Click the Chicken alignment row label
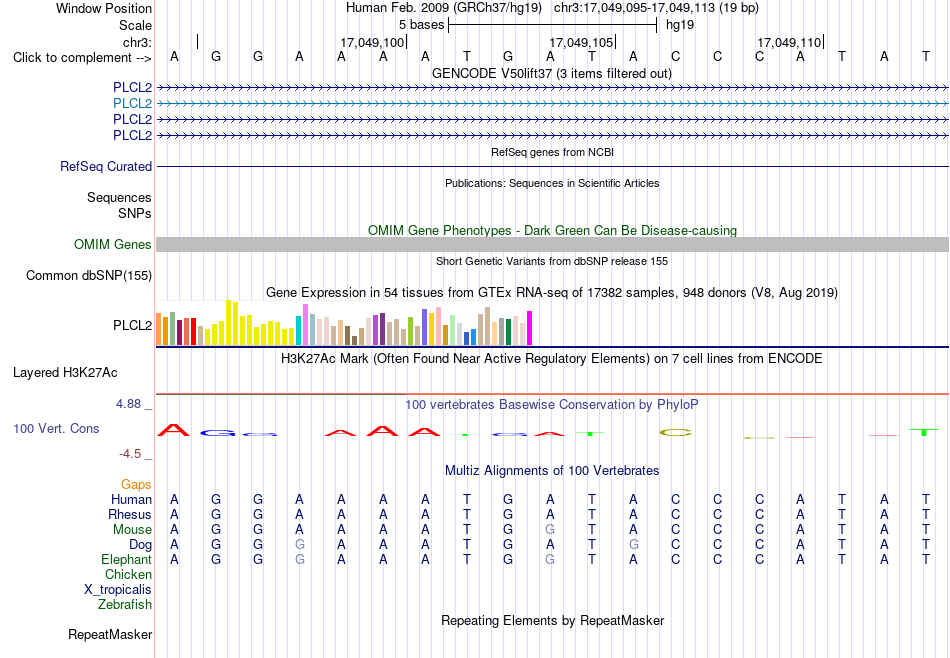This screenshot has width=950, height=658. [x=128, y=574]
